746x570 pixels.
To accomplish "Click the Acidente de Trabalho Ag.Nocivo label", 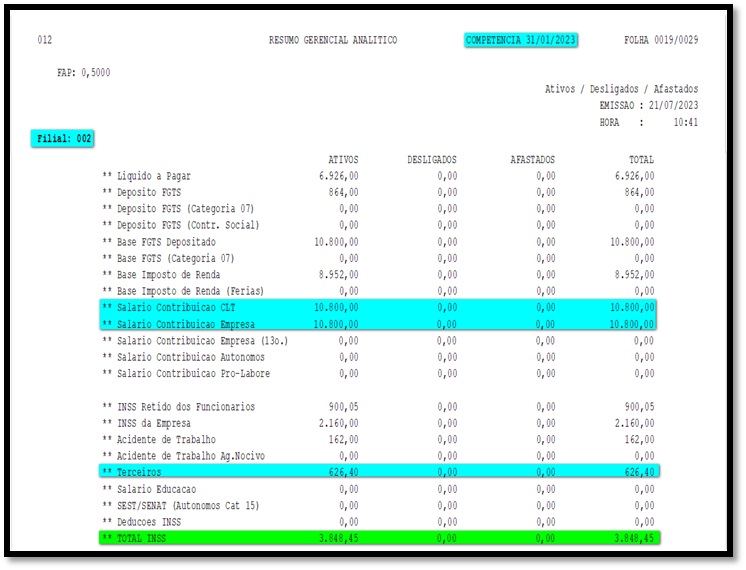I will (x=191, y=456).
